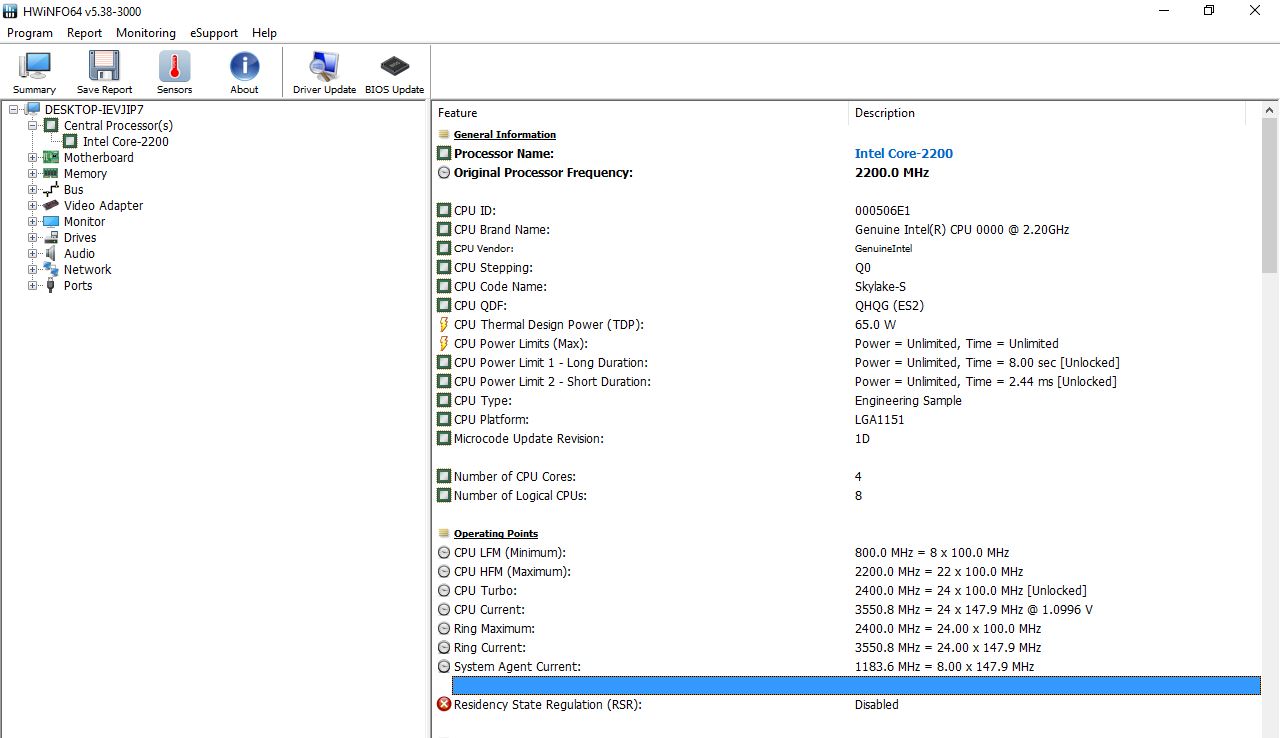Click the red X icon beside Residency State Regulation
Image resolution: width=1280 pixels, height=738 pixels.
(x=444, y=704)
